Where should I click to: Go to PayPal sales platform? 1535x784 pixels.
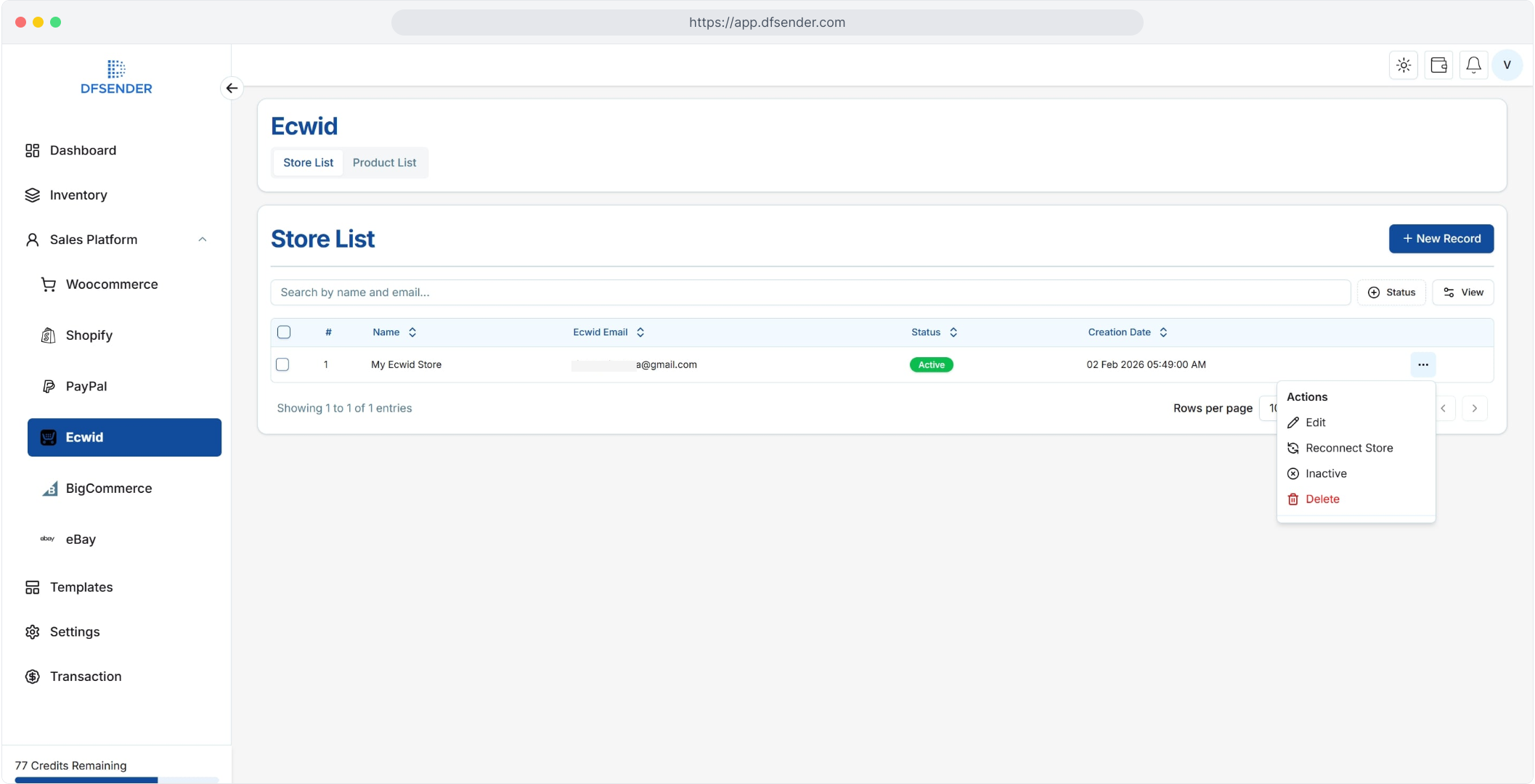[x=86, y=386]
